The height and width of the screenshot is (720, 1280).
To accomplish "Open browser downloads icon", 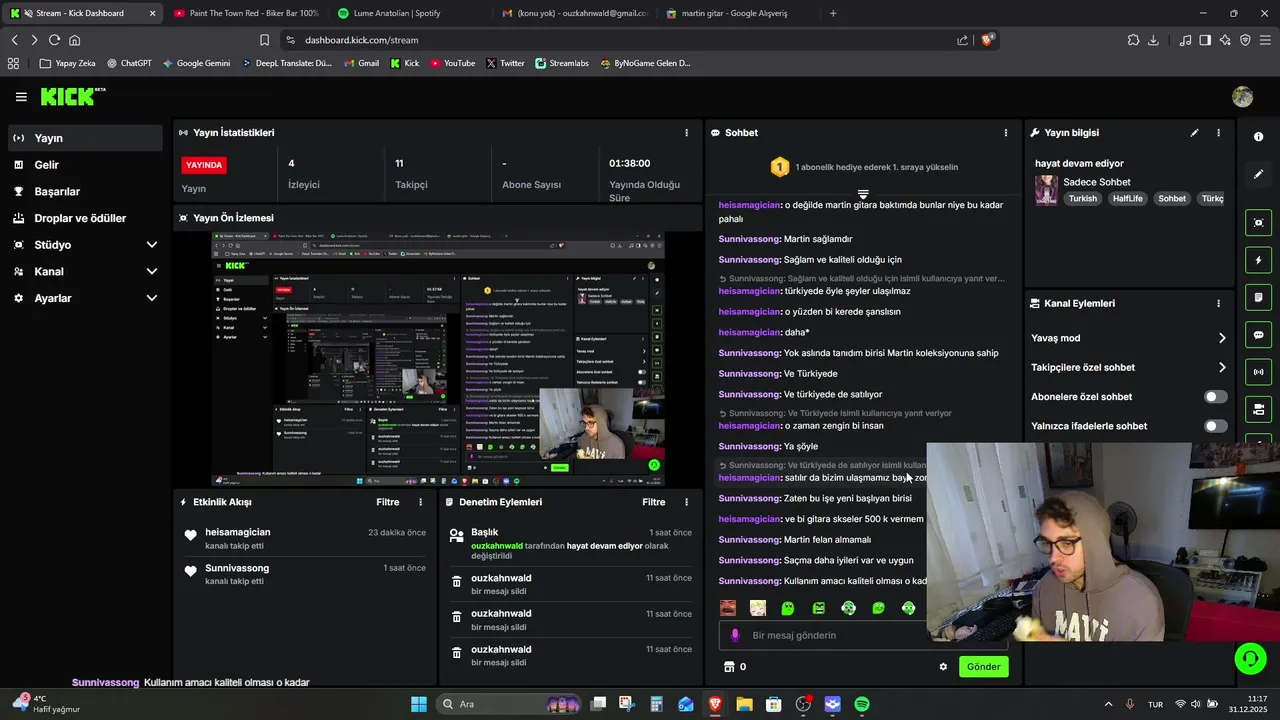I will pos(1153,40).
